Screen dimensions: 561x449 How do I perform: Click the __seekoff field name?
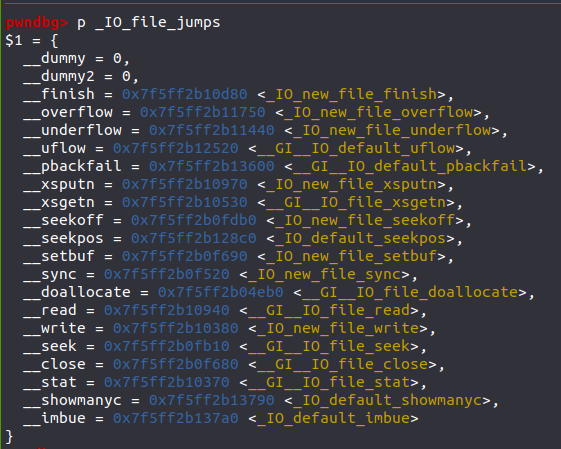(63, 220)
